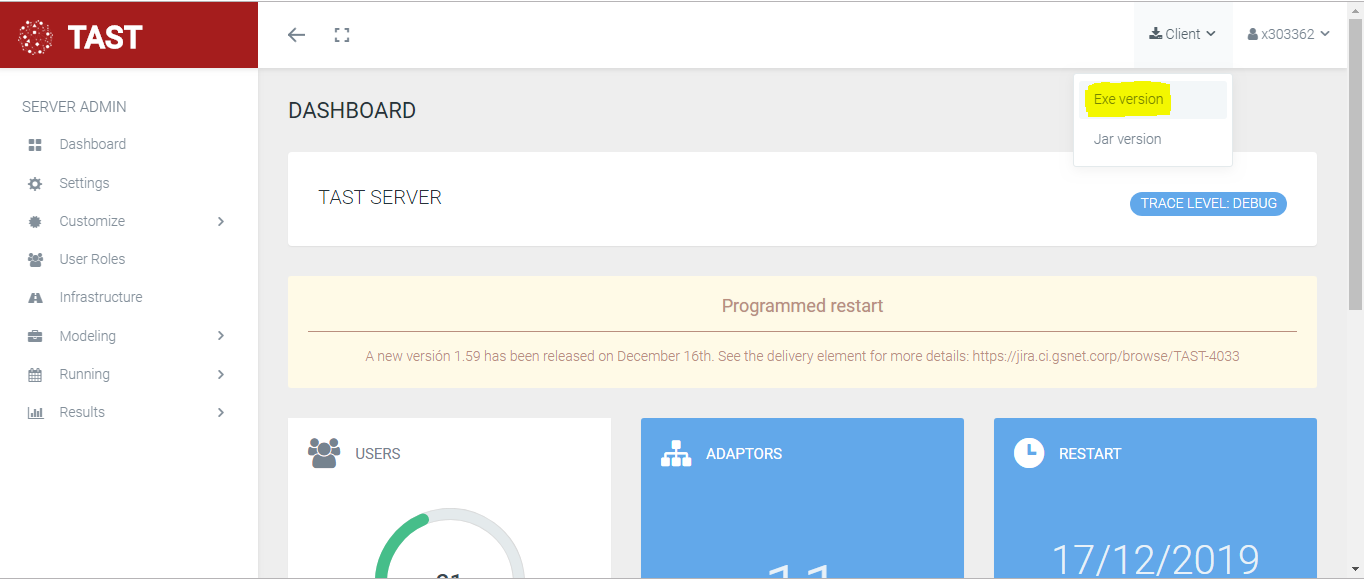Image resolution: width=1364 pixels, height=579 pixels.
Task: Click the back arrow icon
Action: coord(296,35)
